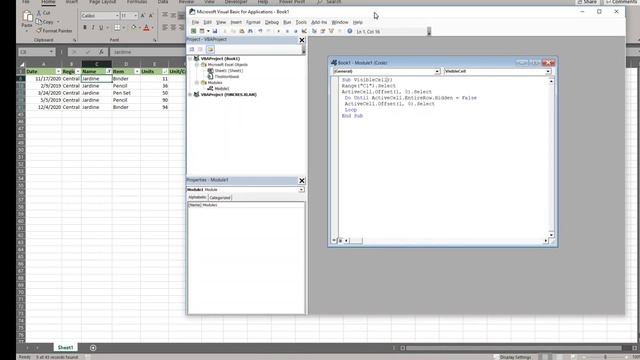The width and height of the screenshot is (640, 360).
Task: Open the Module1 dropdown in Properties panel
Action: click(301, 190)
